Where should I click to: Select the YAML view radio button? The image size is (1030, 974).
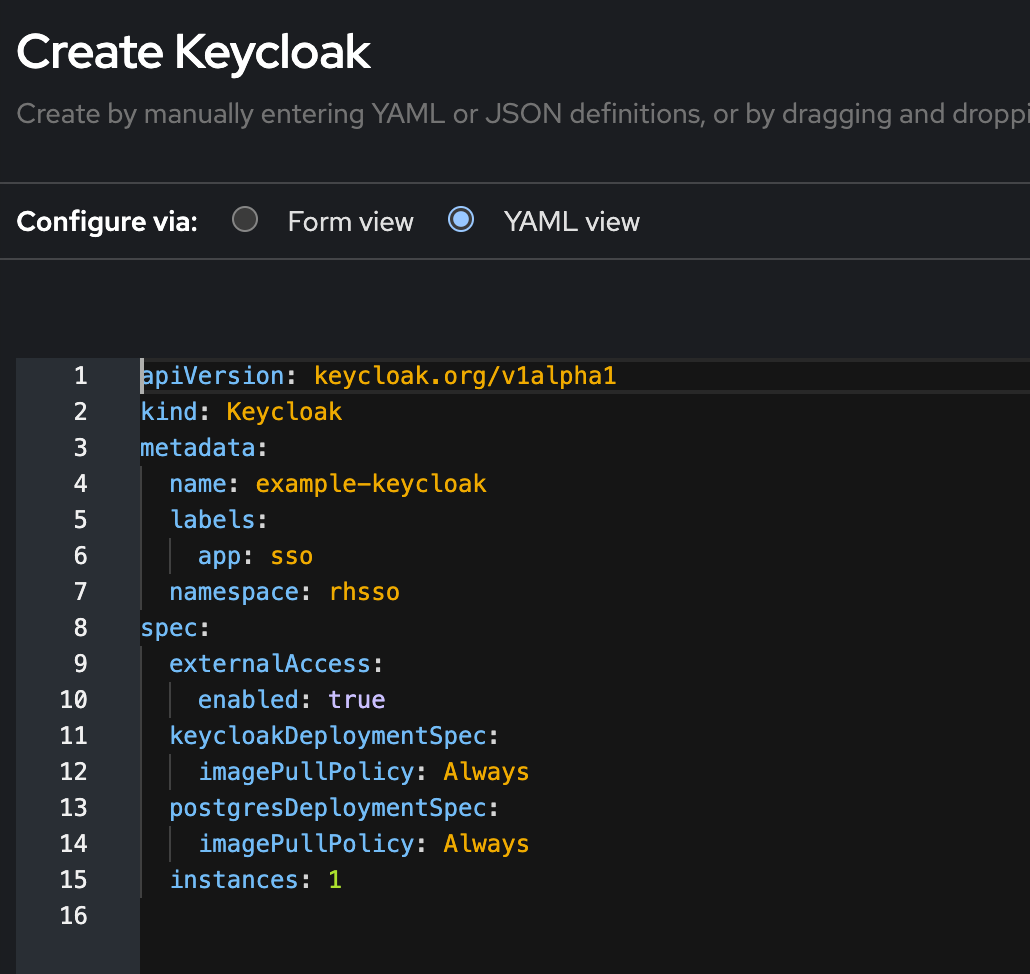click(x=461, y=219)
